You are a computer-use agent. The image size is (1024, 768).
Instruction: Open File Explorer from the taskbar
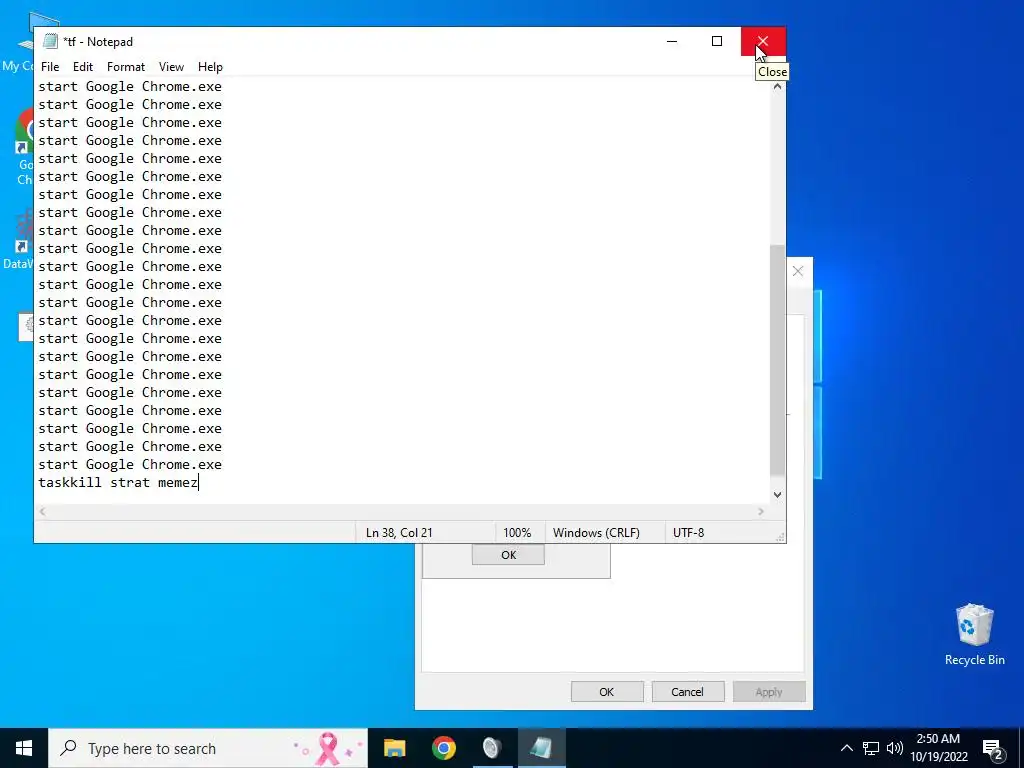[x=394, y=748]
